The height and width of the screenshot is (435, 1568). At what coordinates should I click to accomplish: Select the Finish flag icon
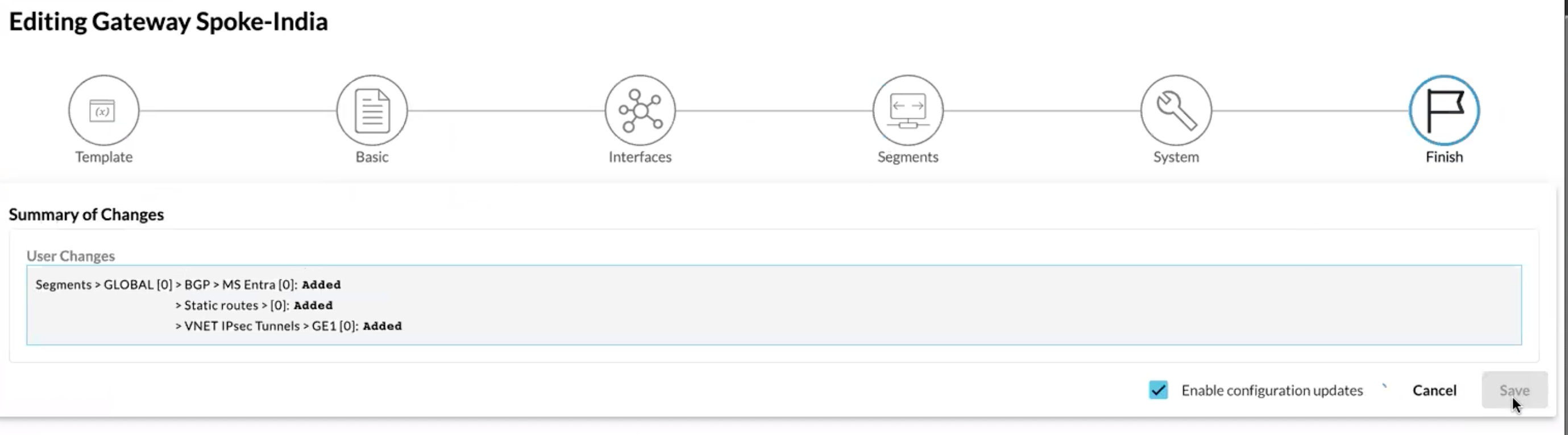[x=1444, y=111]
